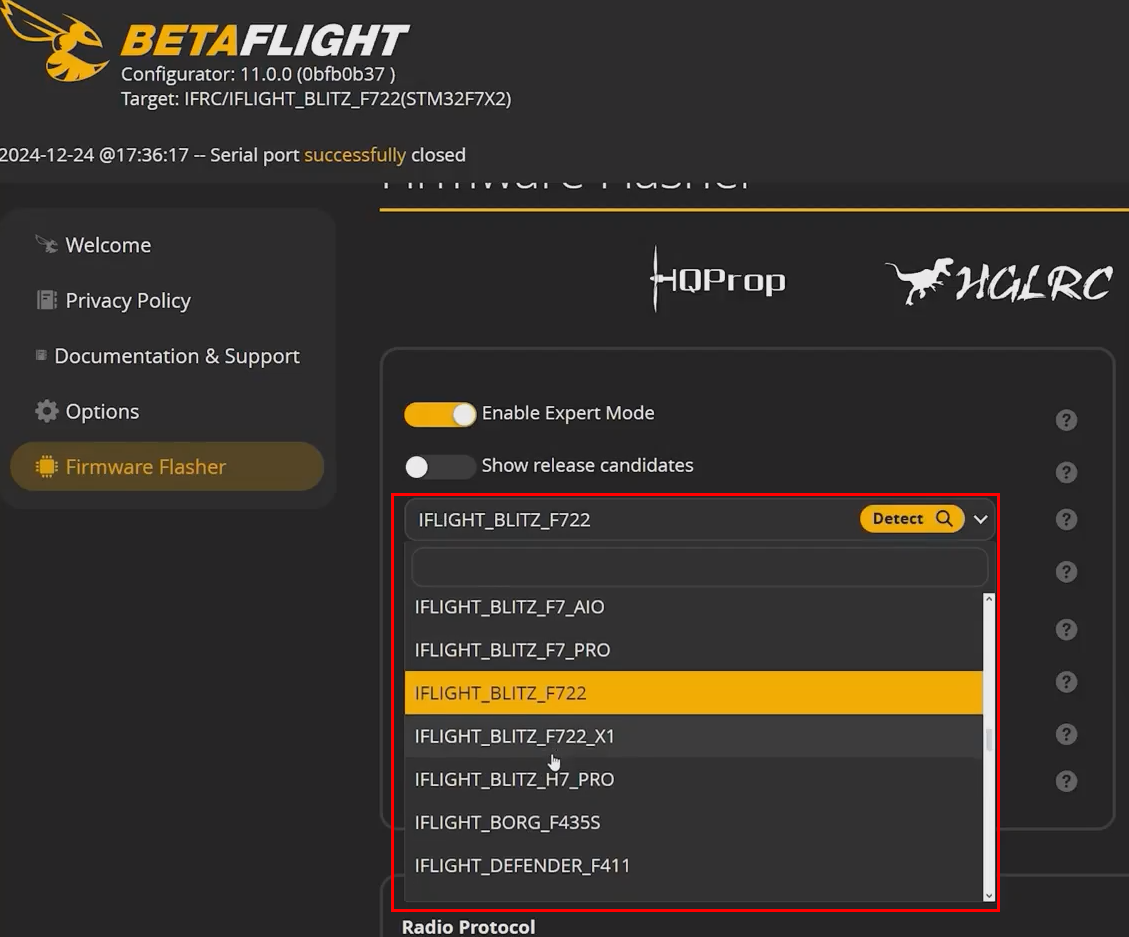Click the board list scrollbar down arrow
Image resolution: width=1129 pixels, height=937 pixels.
[989, 895]
